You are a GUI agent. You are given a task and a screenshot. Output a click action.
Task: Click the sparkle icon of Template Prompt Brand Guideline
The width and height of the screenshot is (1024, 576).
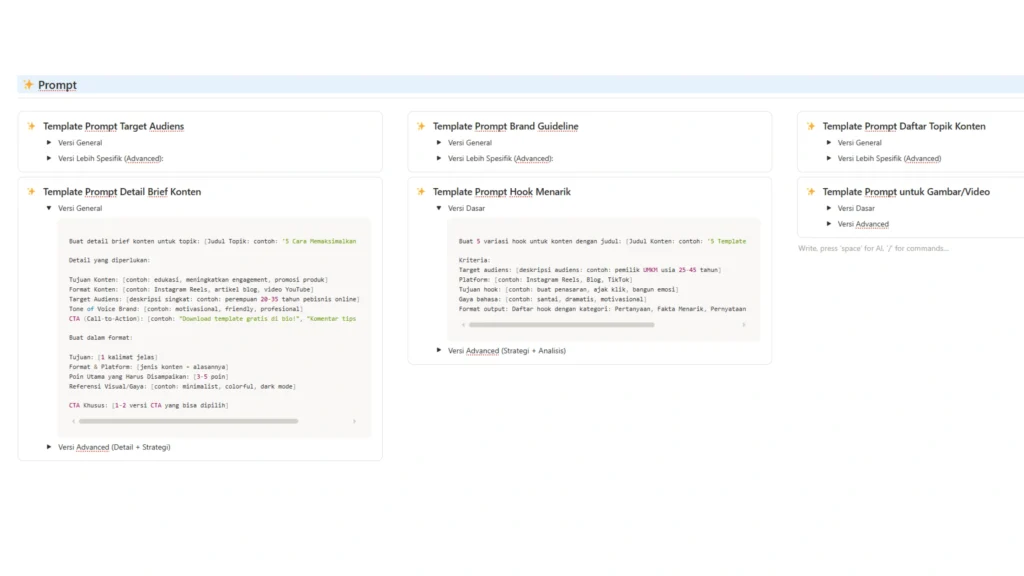point(421,127)
